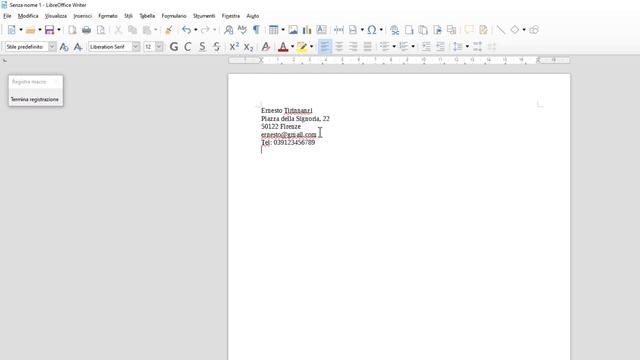
Task: Click the Copy icon
Action: (133, 30)
